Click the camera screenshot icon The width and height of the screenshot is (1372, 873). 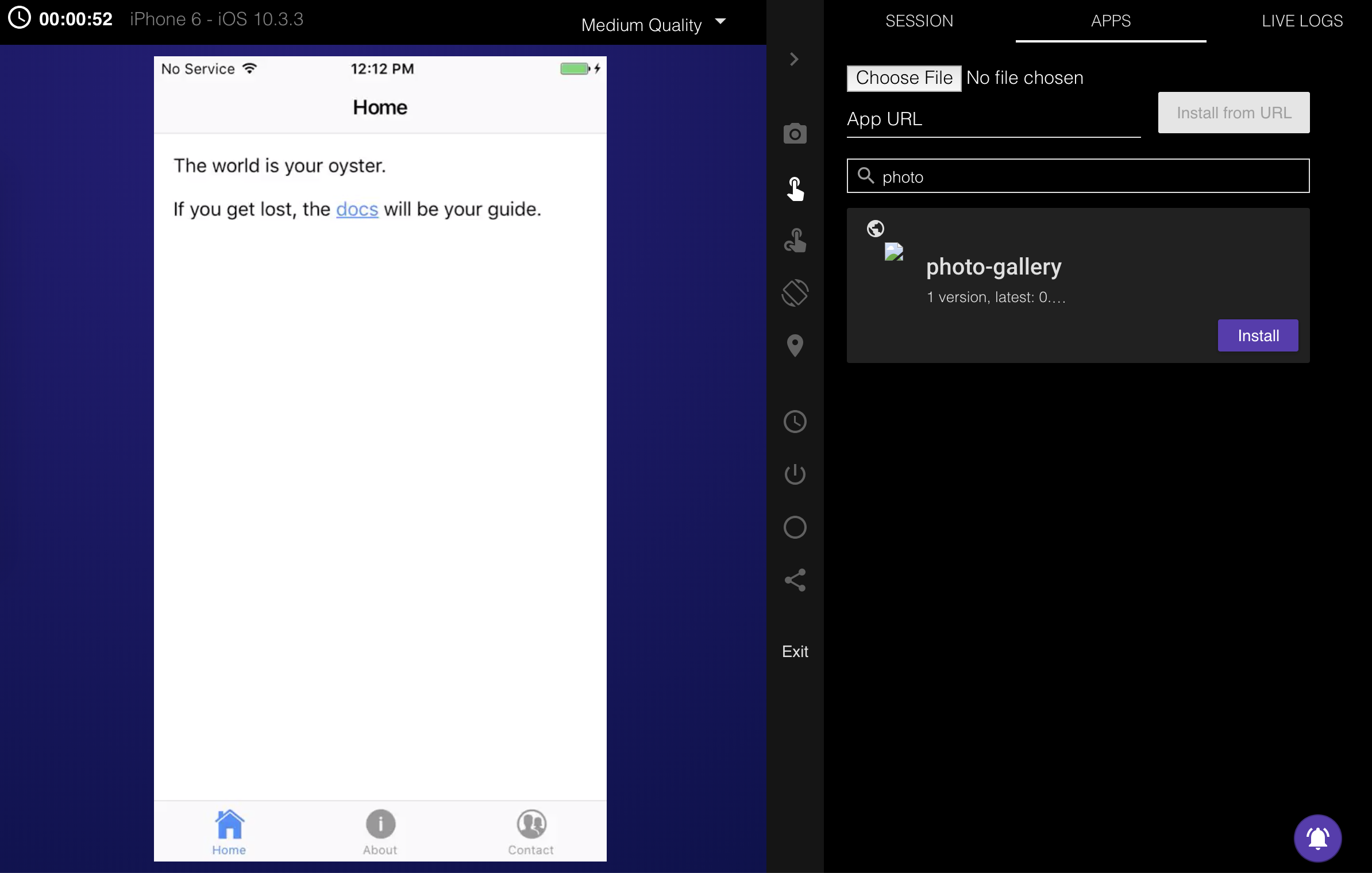795,134
